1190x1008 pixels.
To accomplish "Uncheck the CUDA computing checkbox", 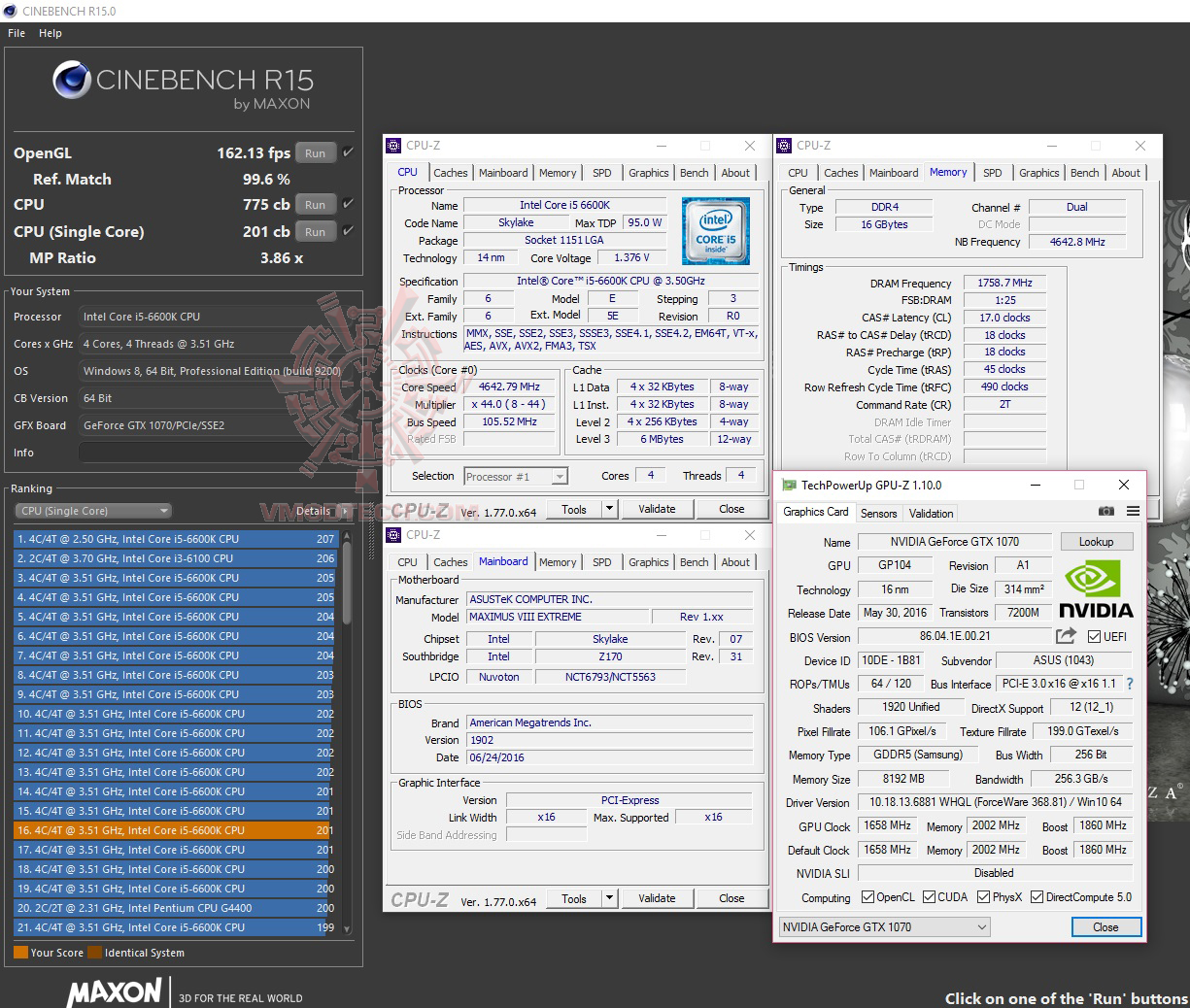I will tap(929, 896).
